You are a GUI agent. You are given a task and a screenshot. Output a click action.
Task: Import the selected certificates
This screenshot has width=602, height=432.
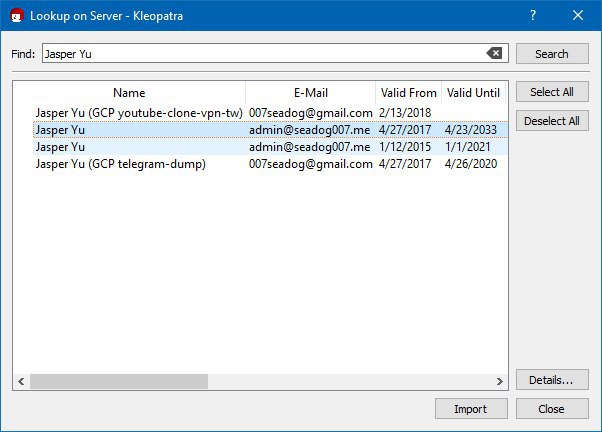tap(471, 409)
